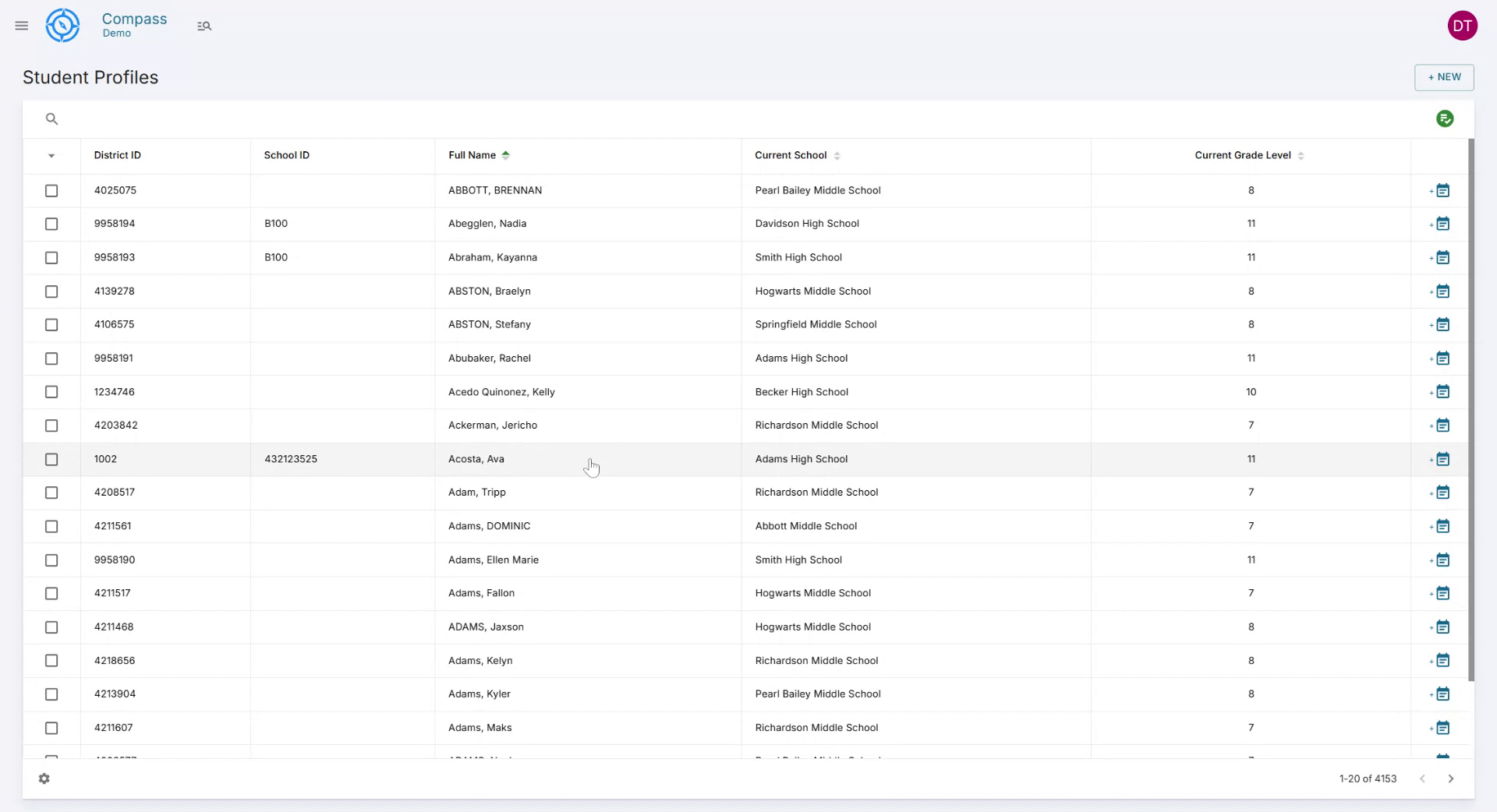
Task: Open the DT user avatar
Action: point(1463,25)
